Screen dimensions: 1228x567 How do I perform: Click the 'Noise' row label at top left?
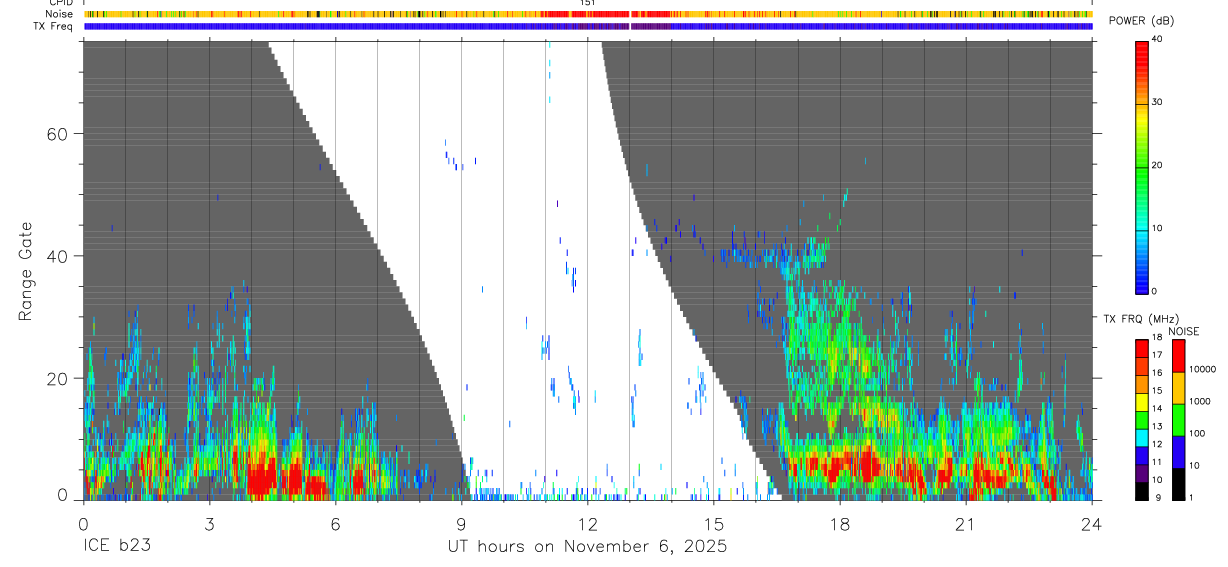coord(59,14)
